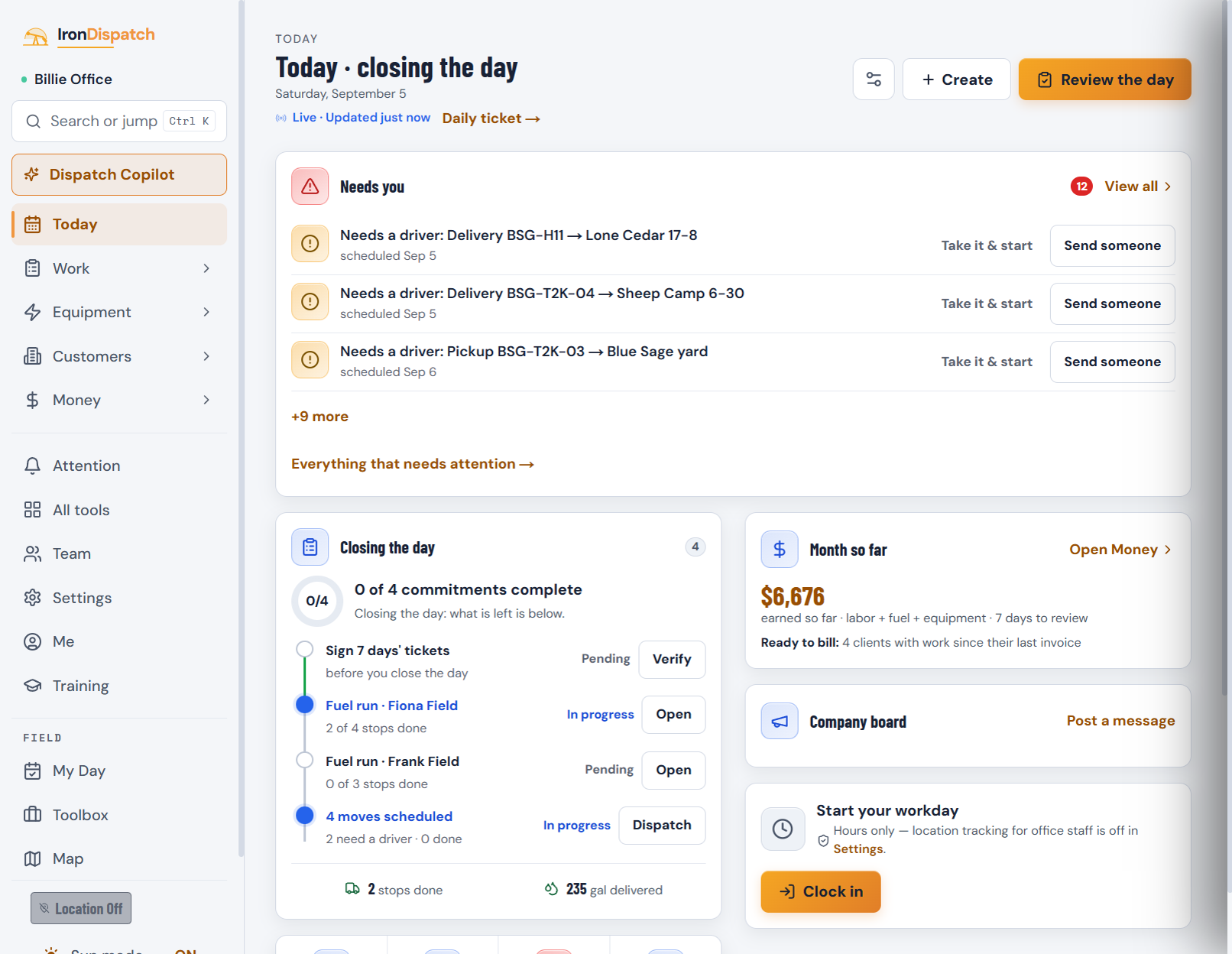Click the Review the day button

pos(1104,79)
